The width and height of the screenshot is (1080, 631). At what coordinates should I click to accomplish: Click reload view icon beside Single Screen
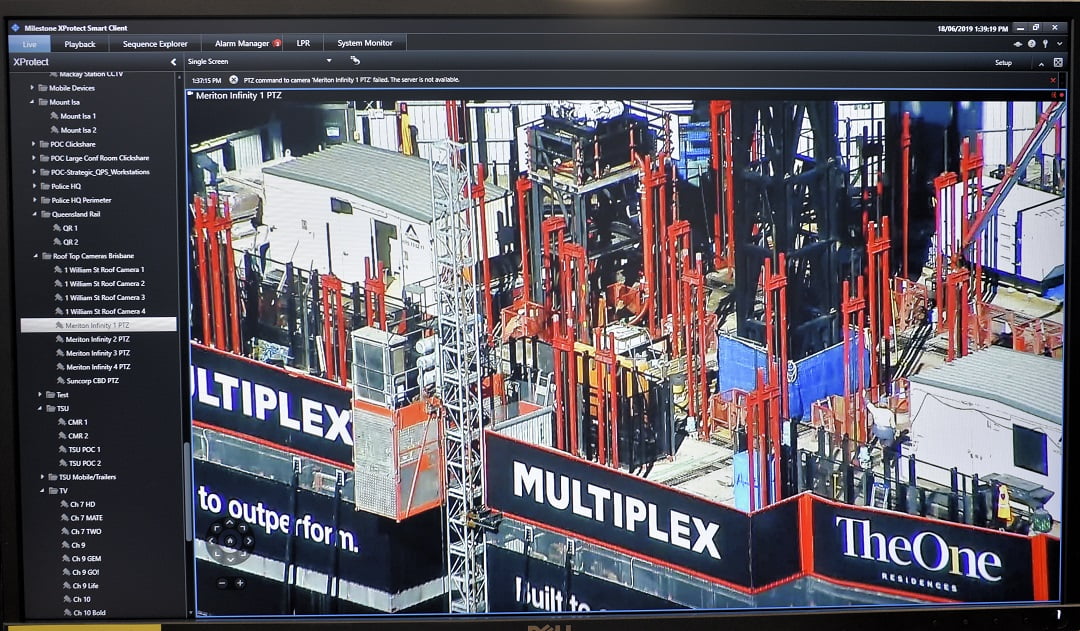[355, 61]
